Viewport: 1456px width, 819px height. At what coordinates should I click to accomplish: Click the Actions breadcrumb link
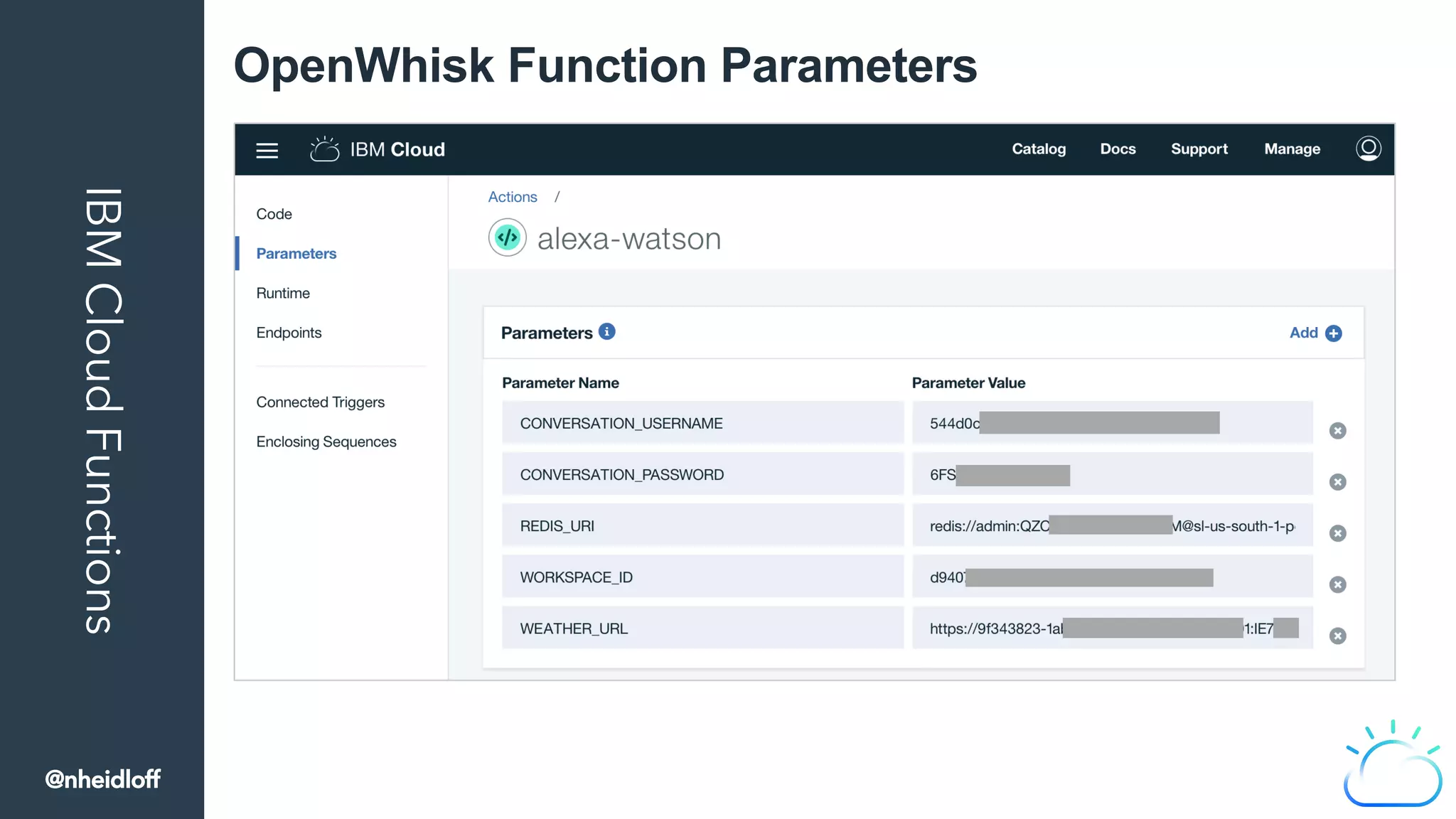(x=512, y=197)
